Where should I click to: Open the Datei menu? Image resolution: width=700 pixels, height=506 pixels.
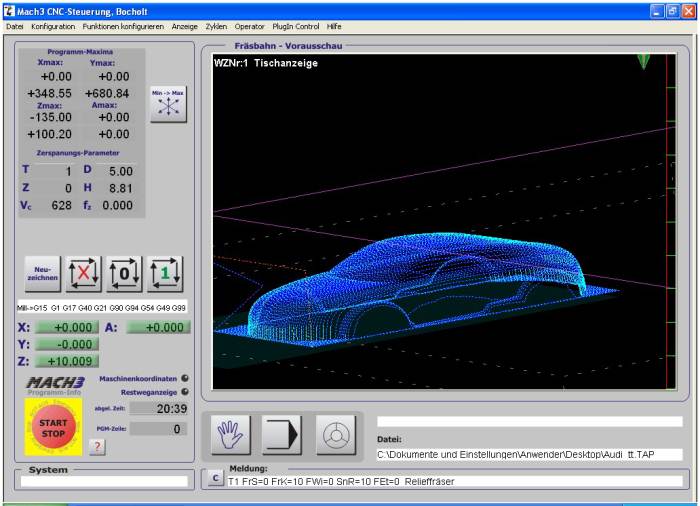point(15,26)
